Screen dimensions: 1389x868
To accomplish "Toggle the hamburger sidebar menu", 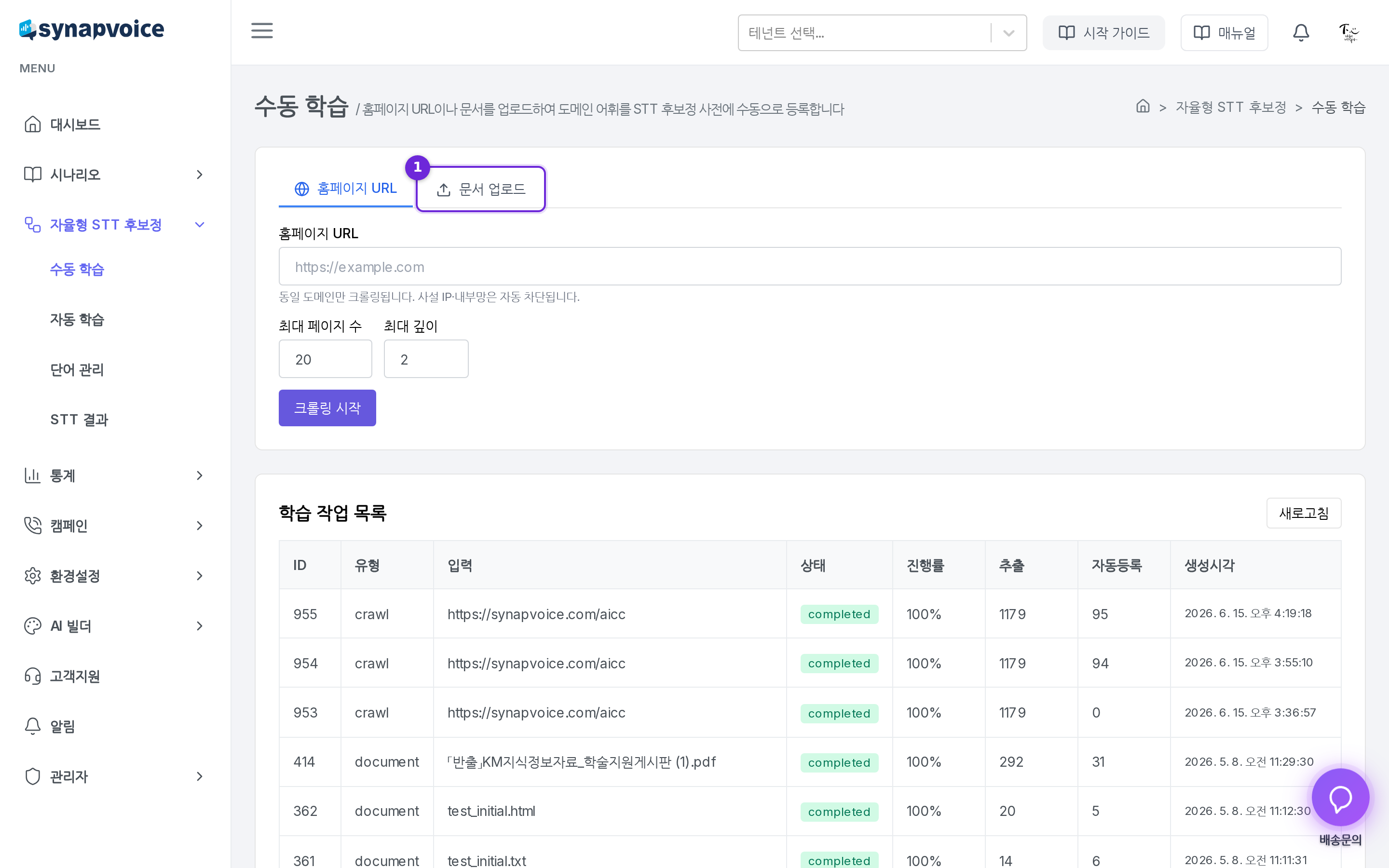I will click(x=262, y=31).
